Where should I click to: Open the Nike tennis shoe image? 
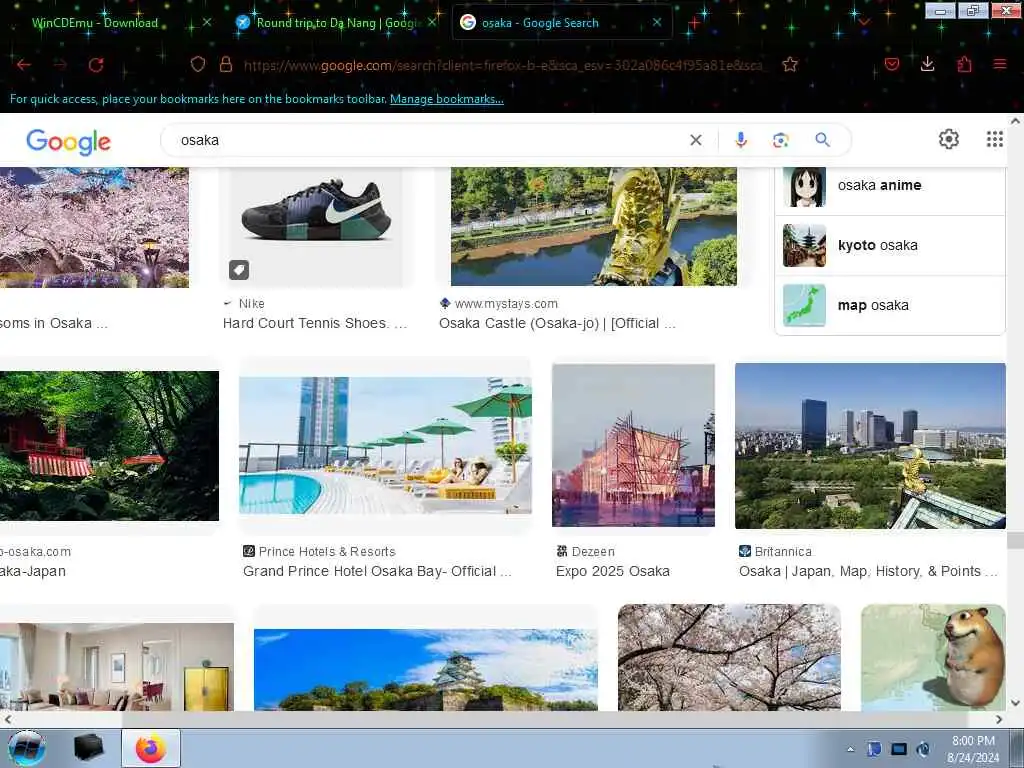pyautogui.click(x=317, y=226)
